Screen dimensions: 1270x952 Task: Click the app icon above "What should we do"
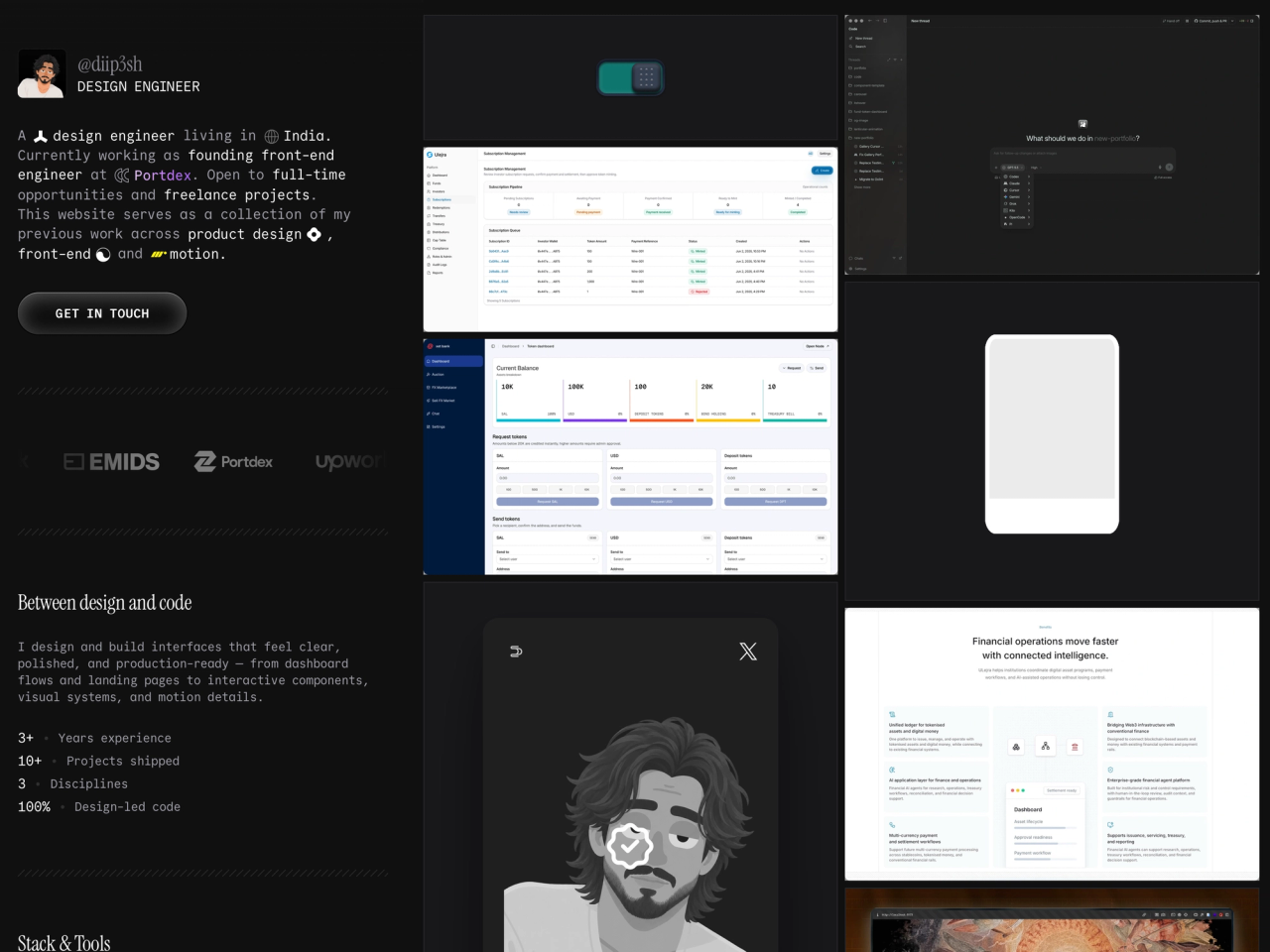(x=1082, y=124)
